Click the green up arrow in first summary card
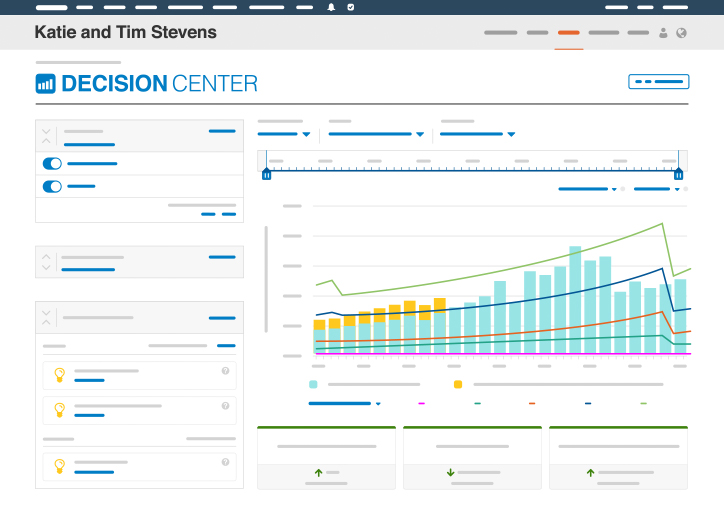The height and width of the screenshot is (513, 724). [319, 473]
